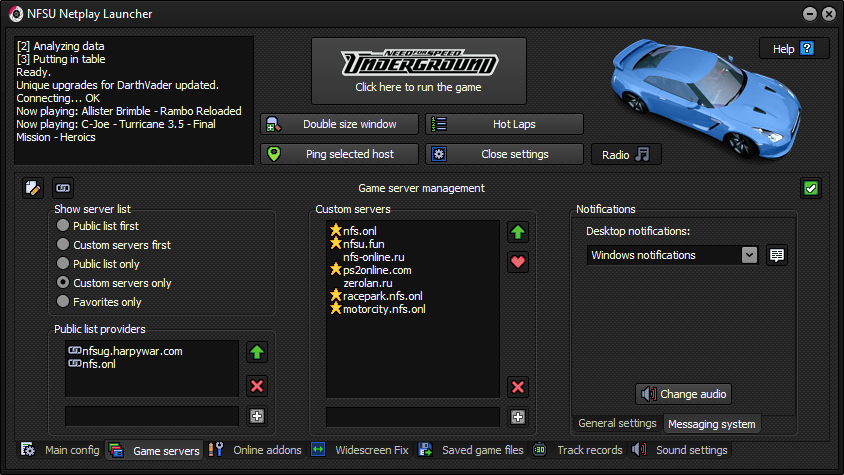Click Ping selected host
844x475 pixels.
(340, 154)
